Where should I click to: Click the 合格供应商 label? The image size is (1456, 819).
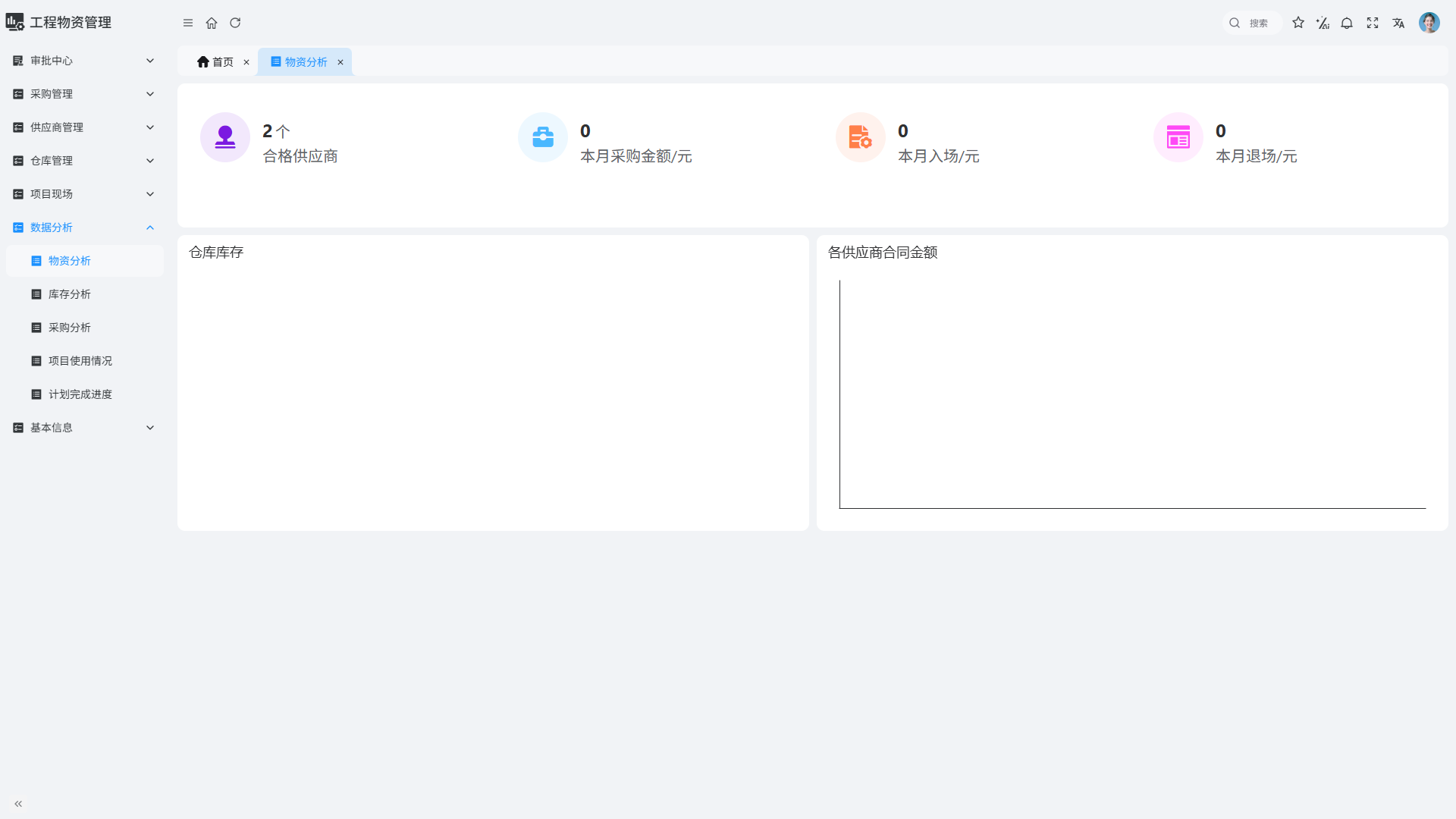(300, 156)
